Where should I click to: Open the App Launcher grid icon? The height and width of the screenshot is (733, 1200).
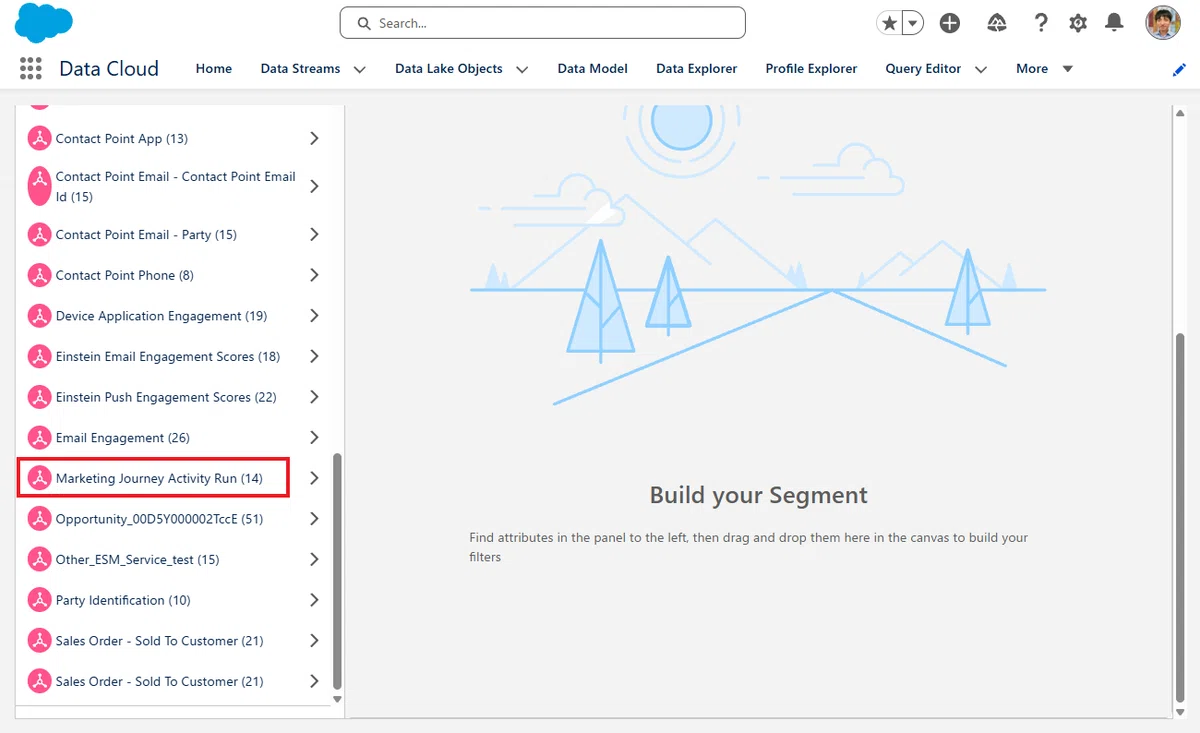(x=30, y=68)
